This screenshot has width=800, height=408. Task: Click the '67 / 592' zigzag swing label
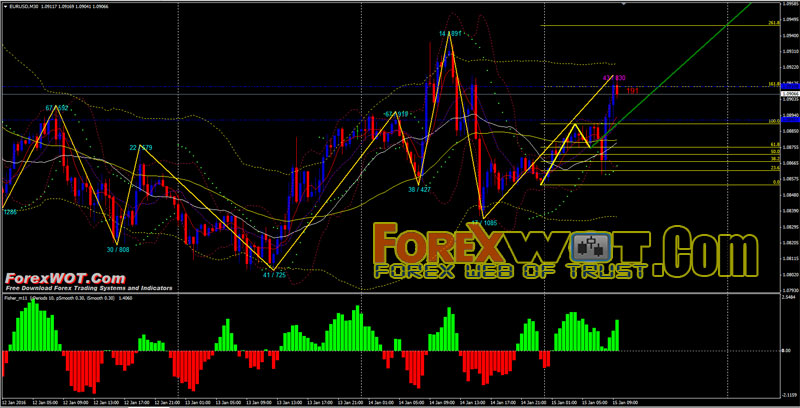click(x=57, y=108)
